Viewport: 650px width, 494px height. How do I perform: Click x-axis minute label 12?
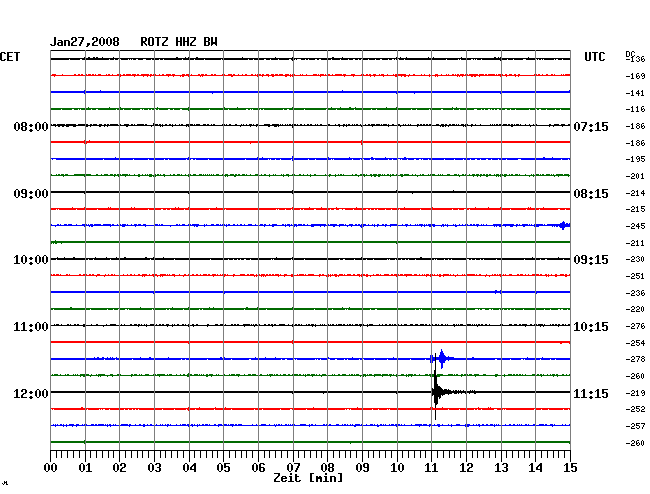[466, 468]
